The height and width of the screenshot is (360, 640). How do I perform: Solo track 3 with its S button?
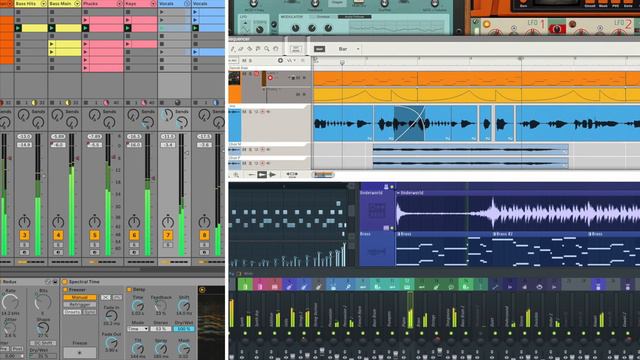point(24,245)
